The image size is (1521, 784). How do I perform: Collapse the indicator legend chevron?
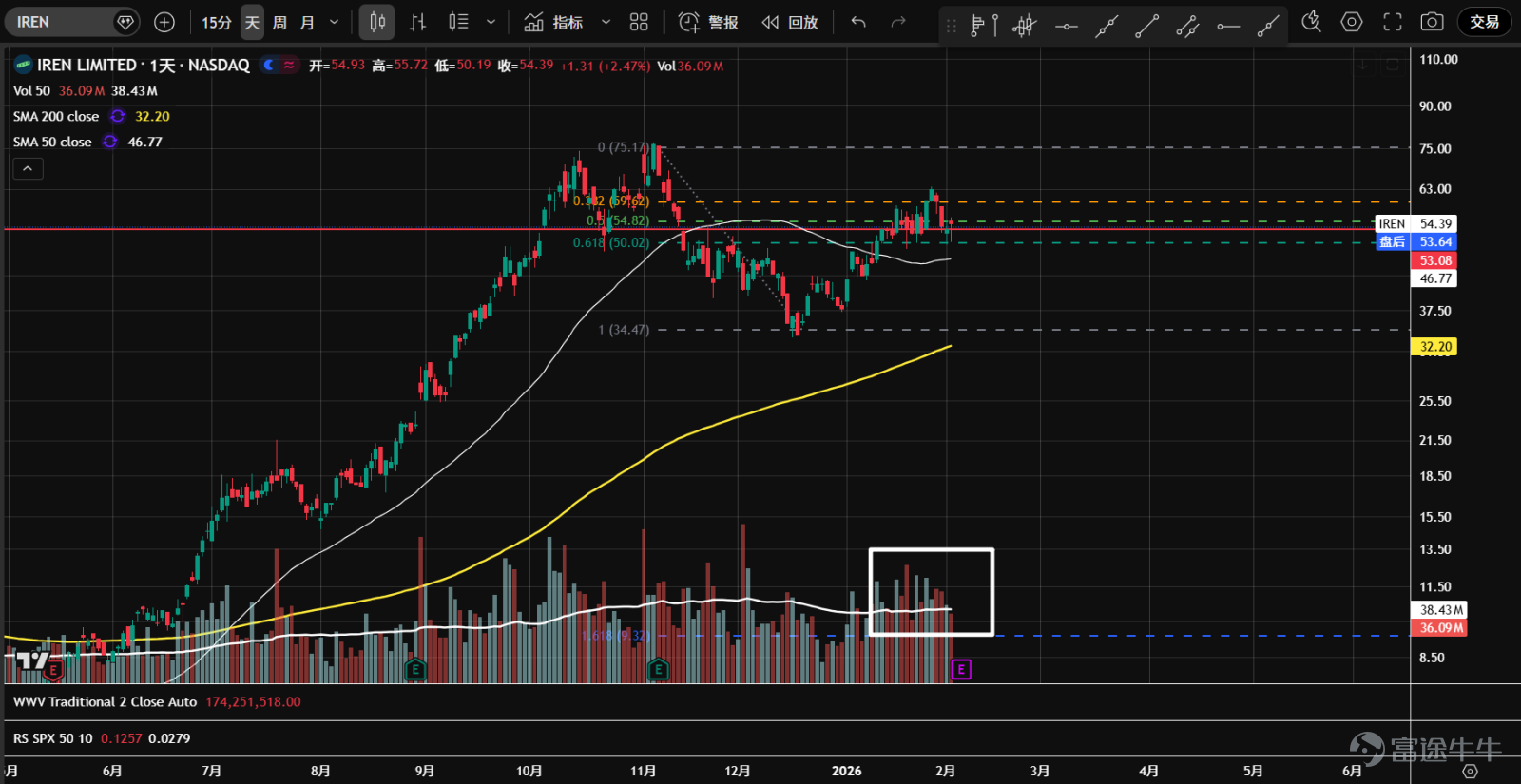coord(28,168)
